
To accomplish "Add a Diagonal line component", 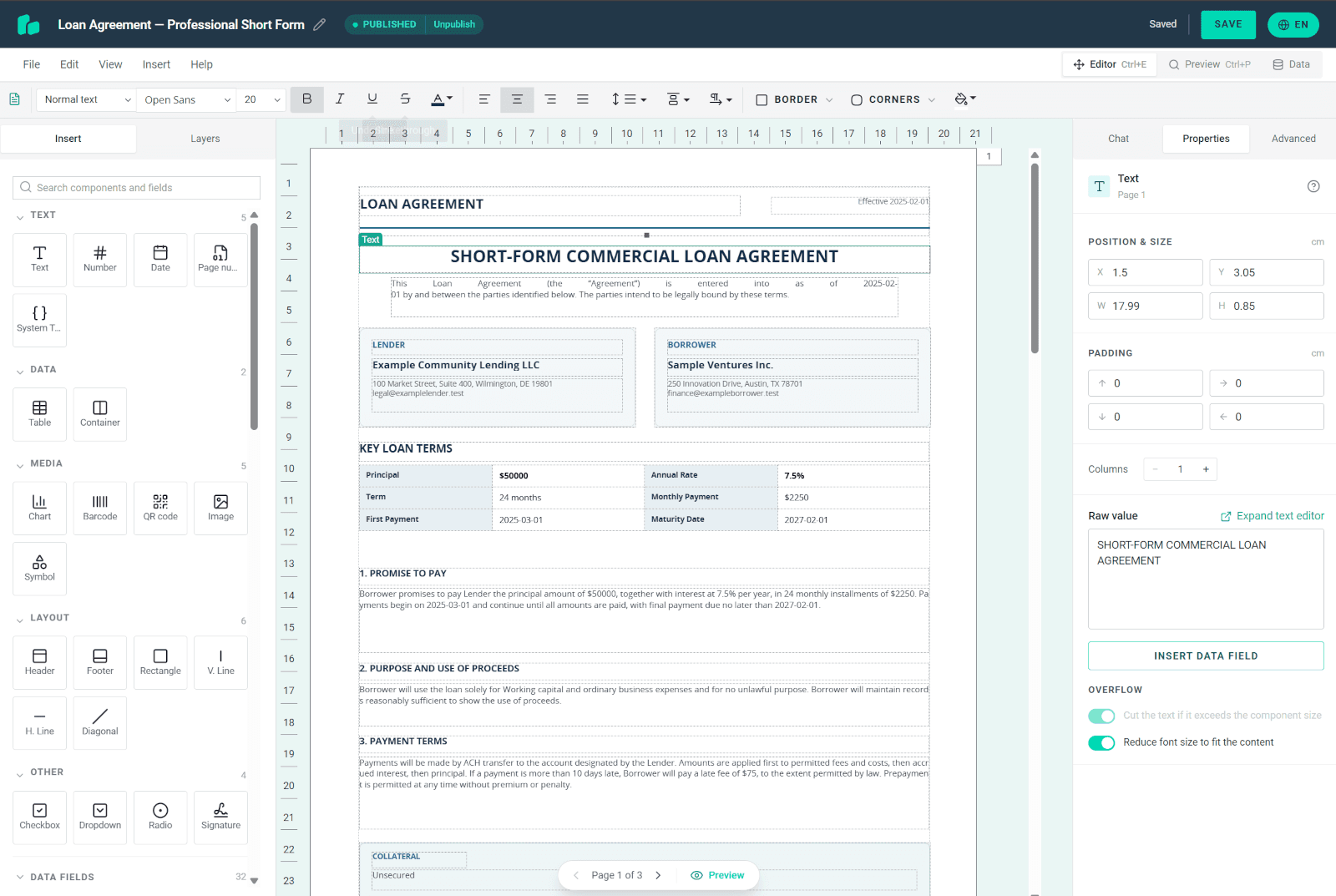I will click(x=100, y=723).
